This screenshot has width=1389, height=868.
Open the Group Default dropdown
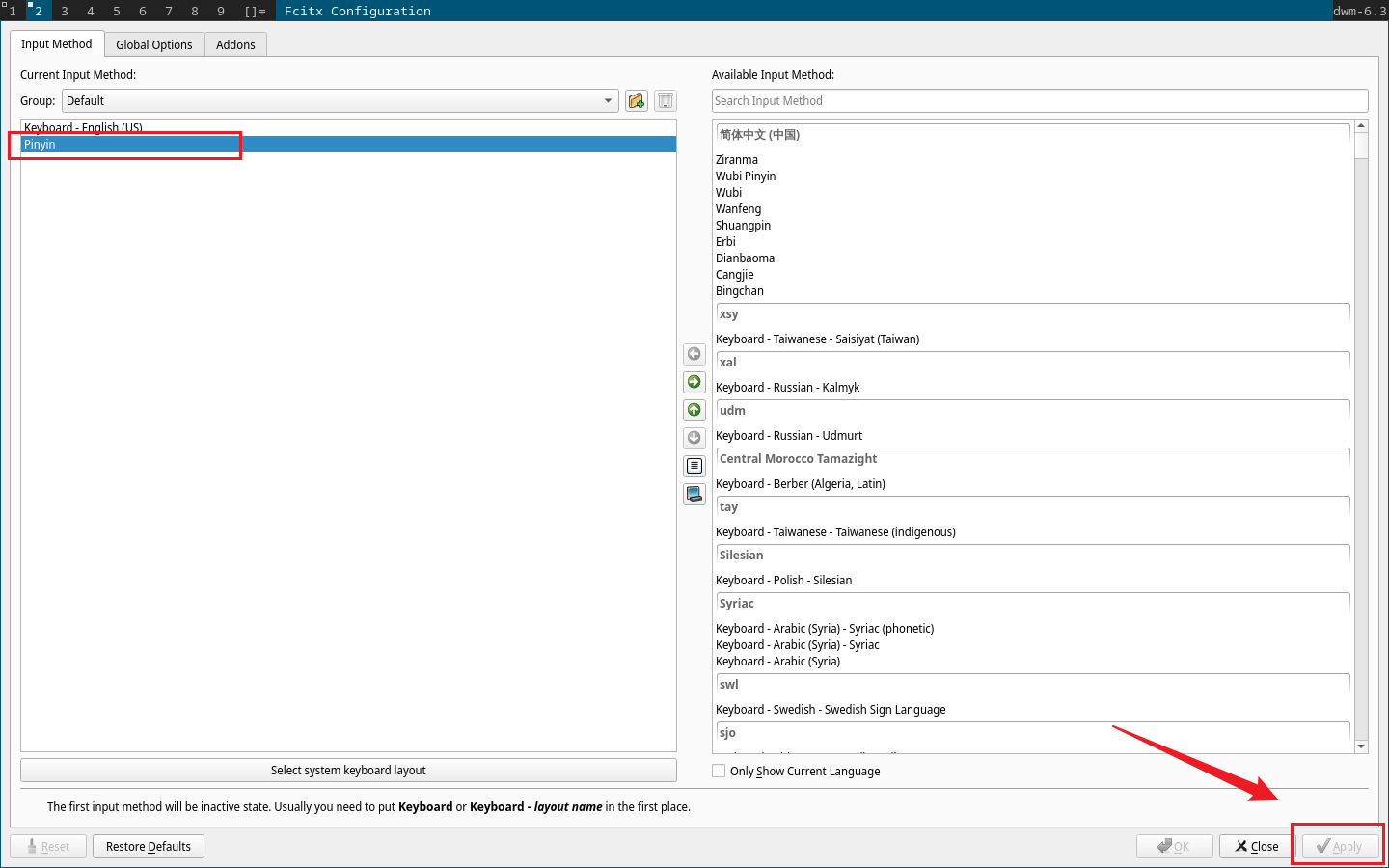click(340, 101)
